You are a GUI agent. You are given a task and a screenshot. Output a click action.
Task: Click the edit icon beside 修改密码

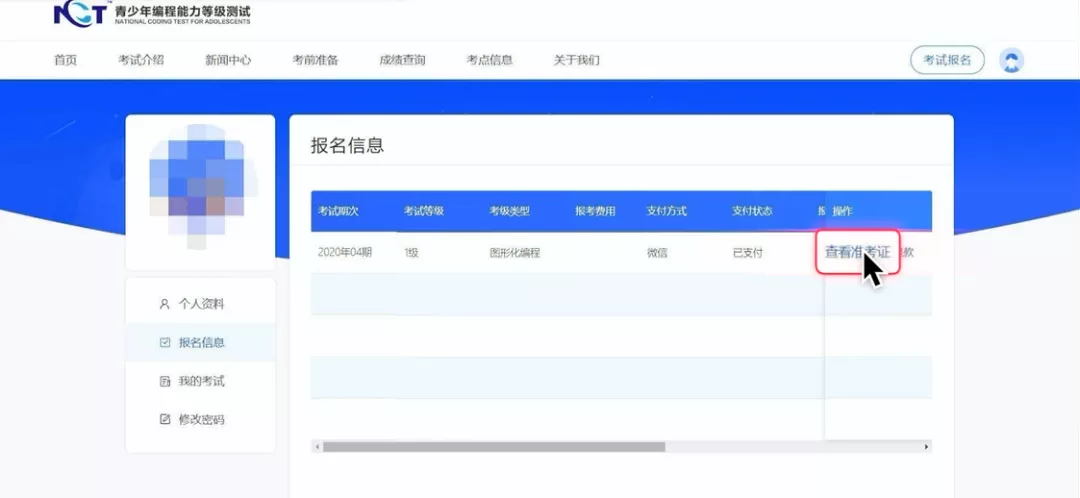pyautogui.click(x=164, y=419)
